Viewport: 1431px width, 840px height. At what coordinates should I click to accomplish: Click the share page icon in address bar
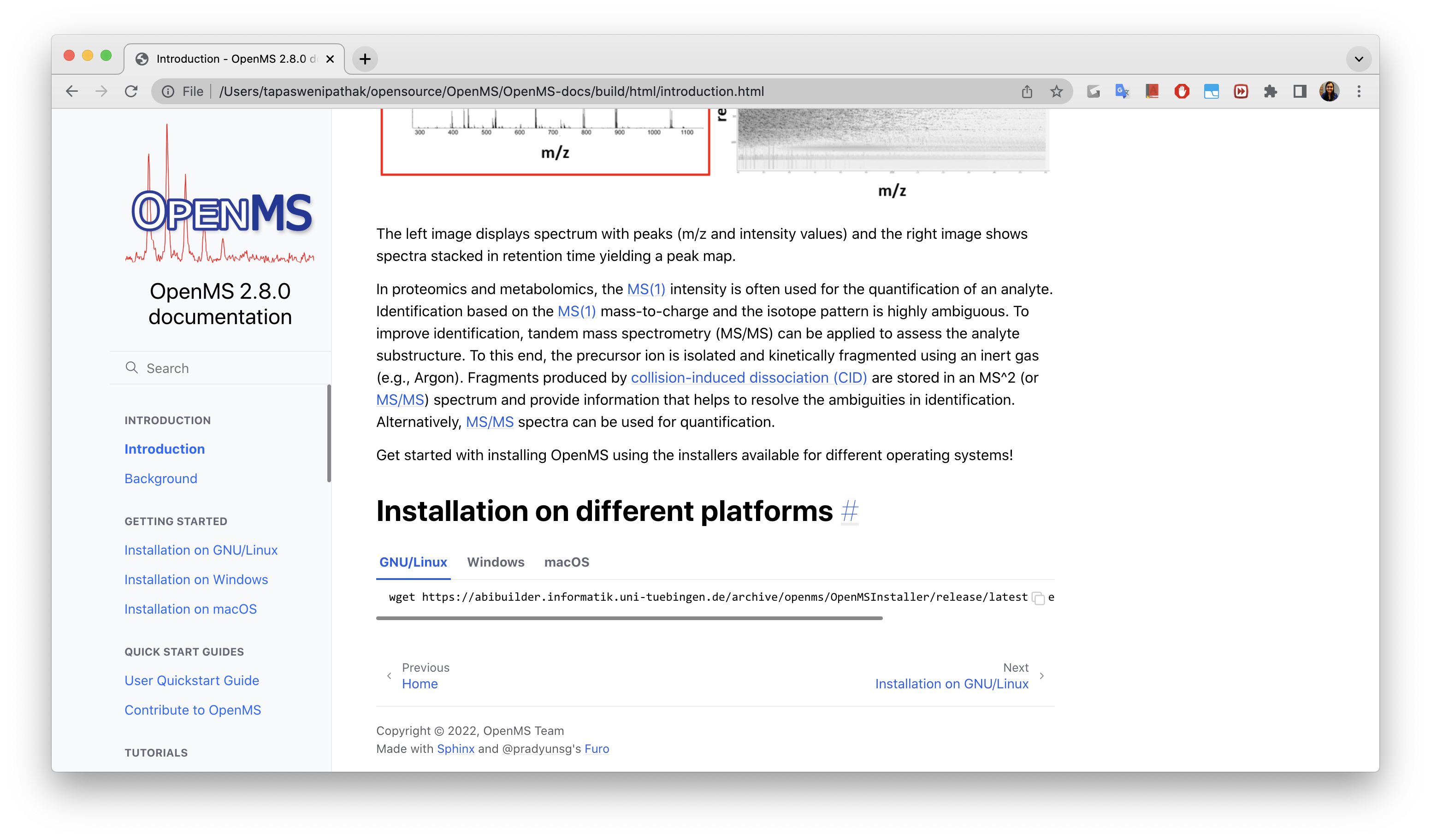tap(1027, 91)
